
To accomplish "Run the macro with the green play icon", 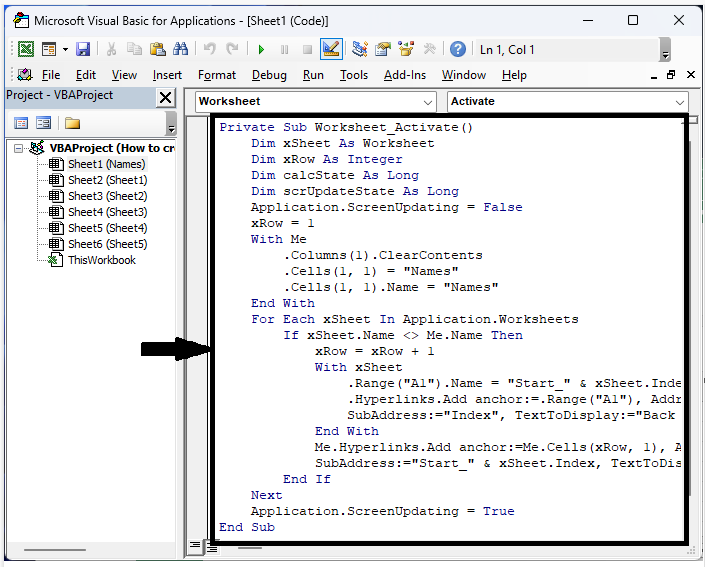I will [x=261, y=49].
